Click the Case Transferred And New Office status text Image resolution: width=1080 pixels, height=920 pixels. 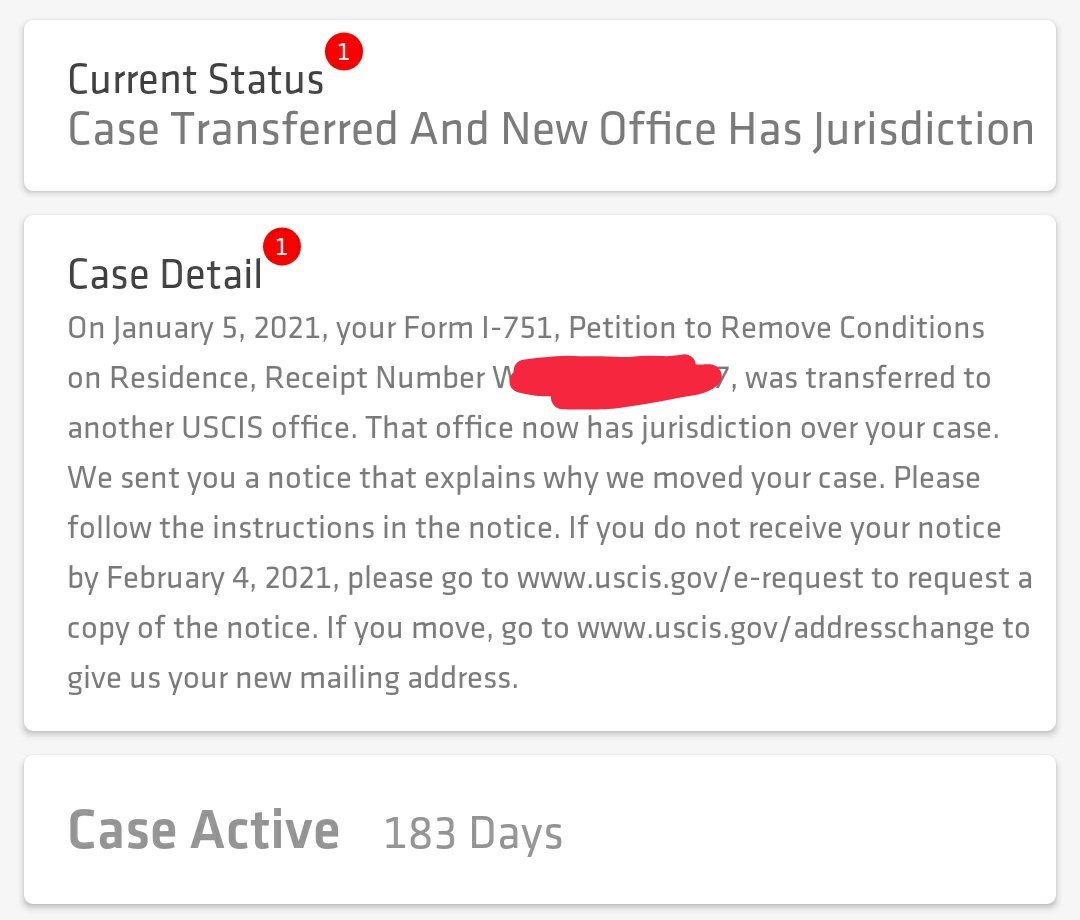click(x=551, y=129)
